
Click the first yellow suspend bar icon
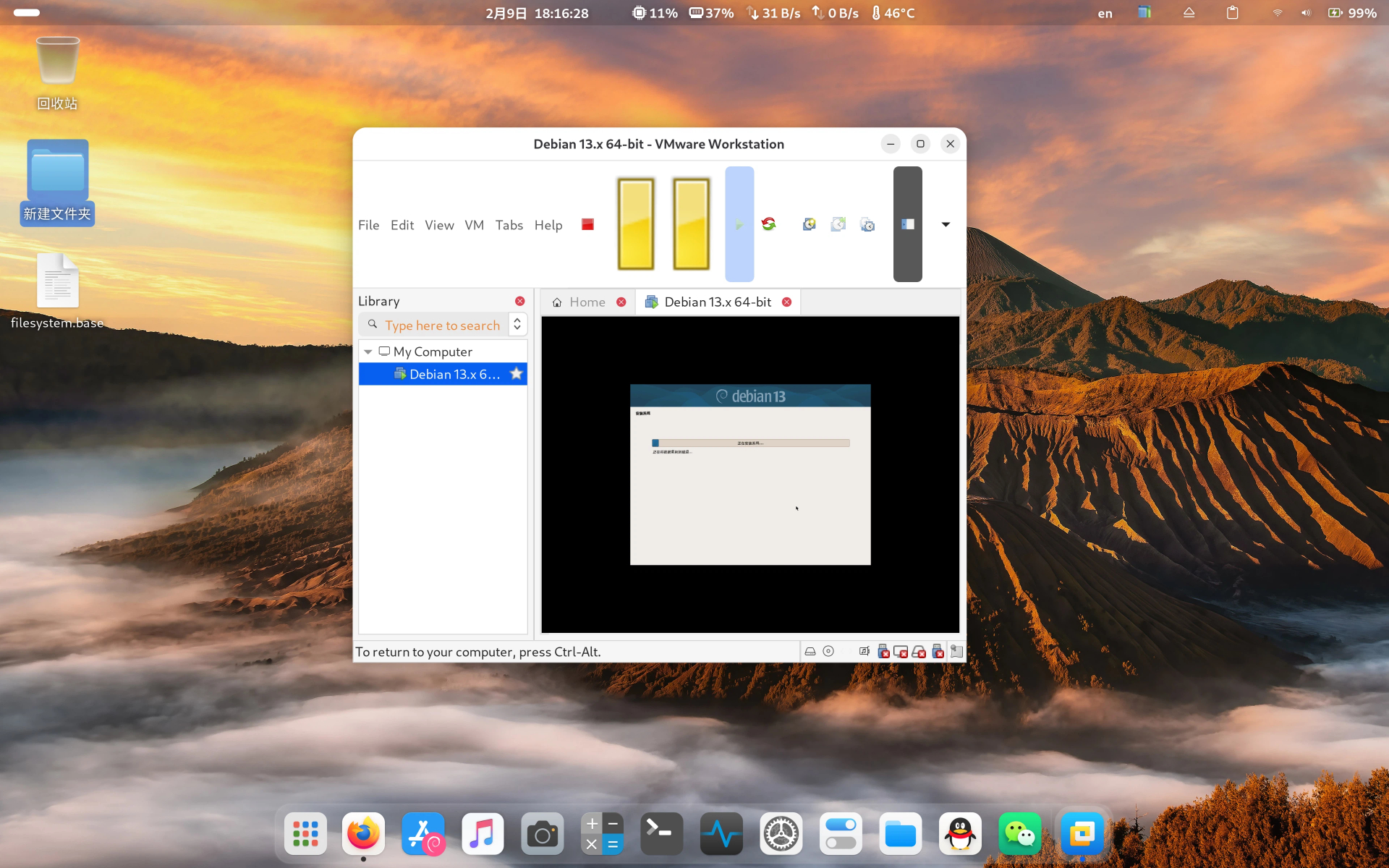pos(636,224)
